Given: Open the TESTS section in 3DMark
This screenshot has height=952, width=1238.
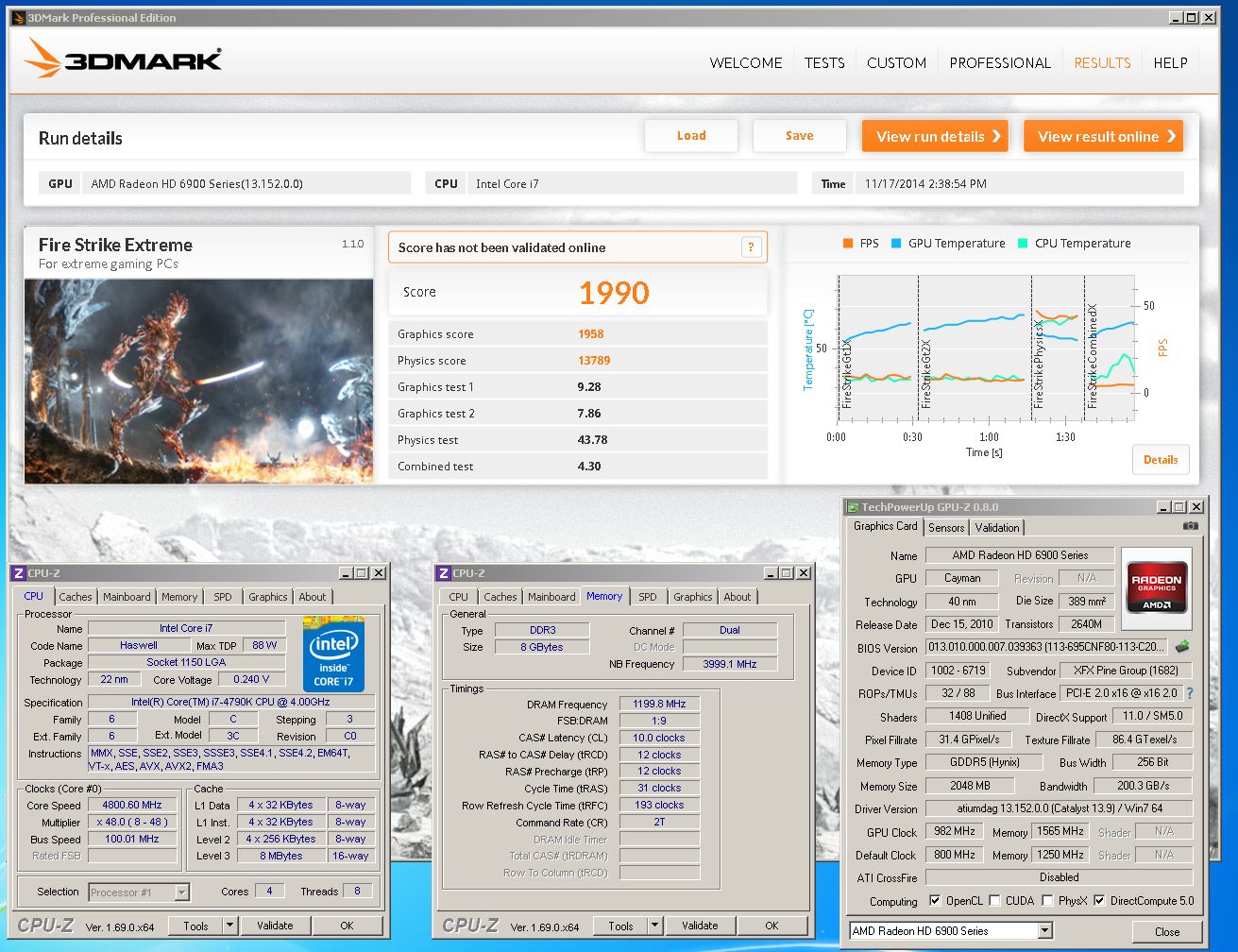Looking at the screenshot, I should [824, 63].
